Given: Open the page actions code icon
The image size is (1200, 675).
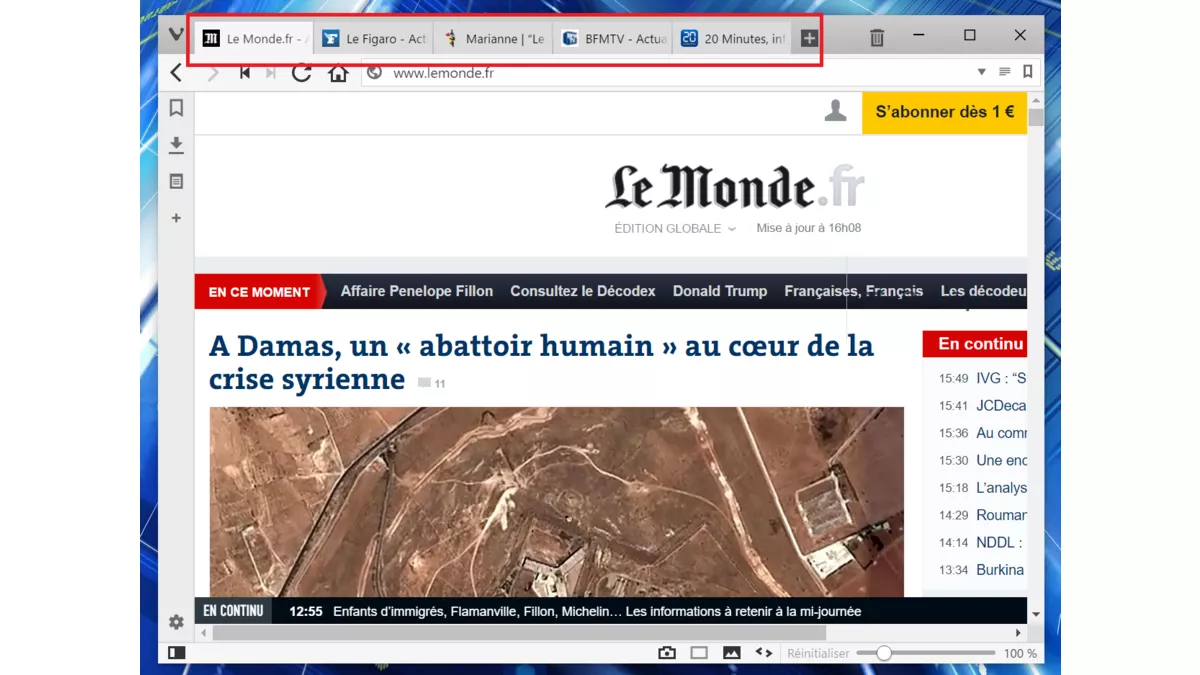Looking at the screenshot, I should 764,652.
